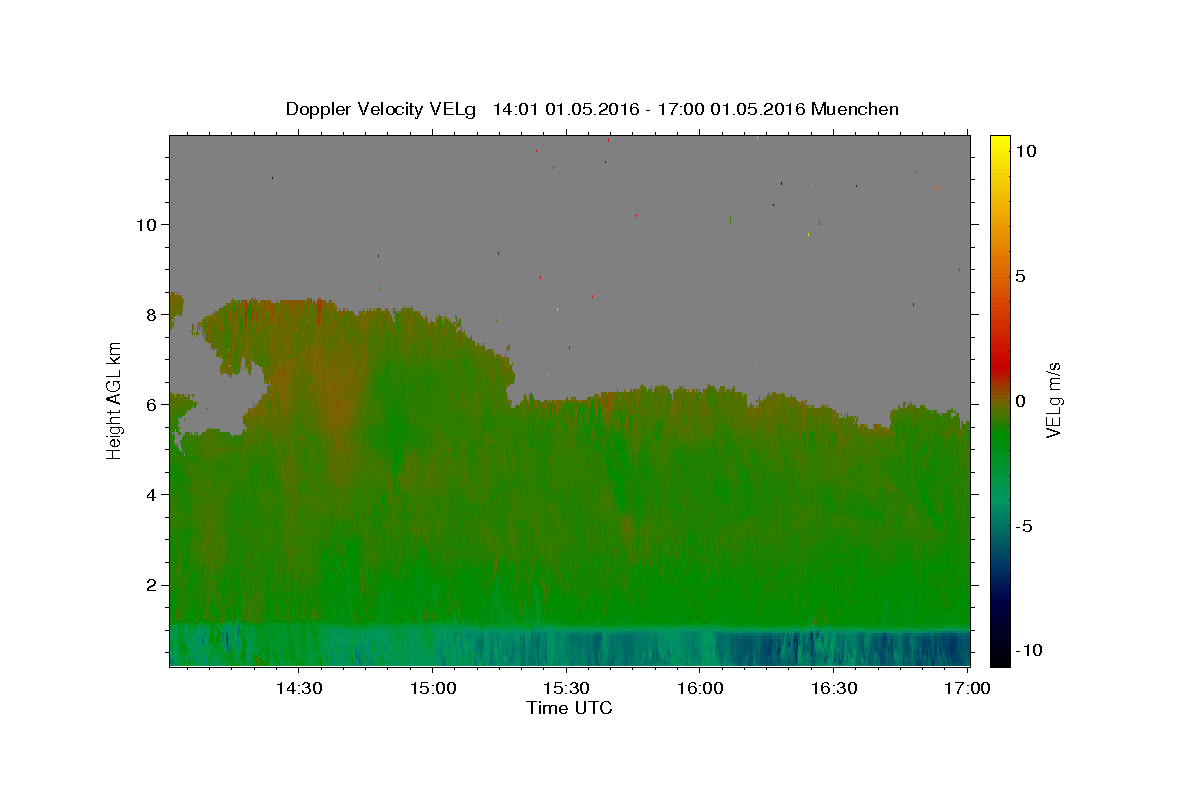1200x800 pixels.
Task: Click the height label 8 on the y-axis
Action: click(x=153, y=314)
